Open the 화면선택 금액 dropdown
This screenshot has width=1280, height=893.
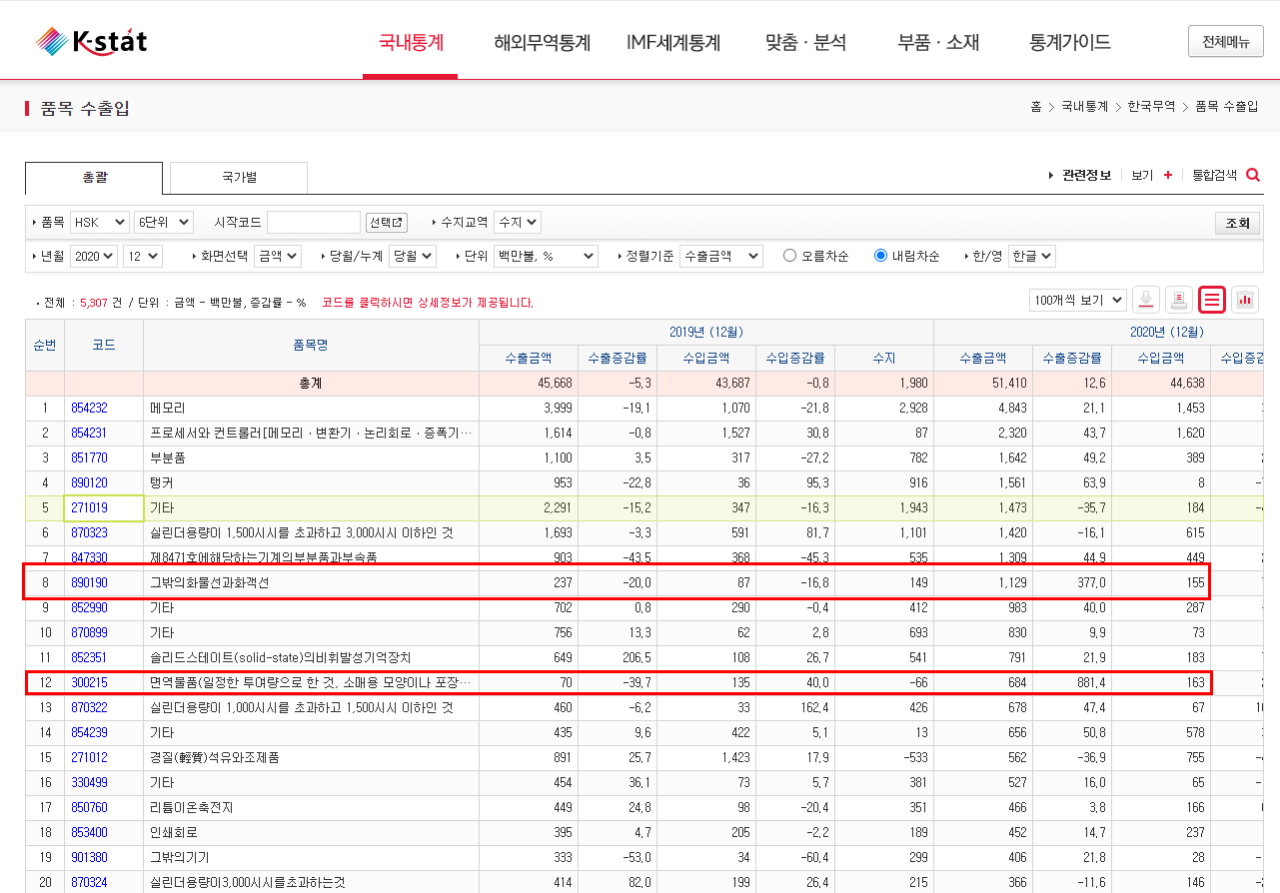(277, 256)
